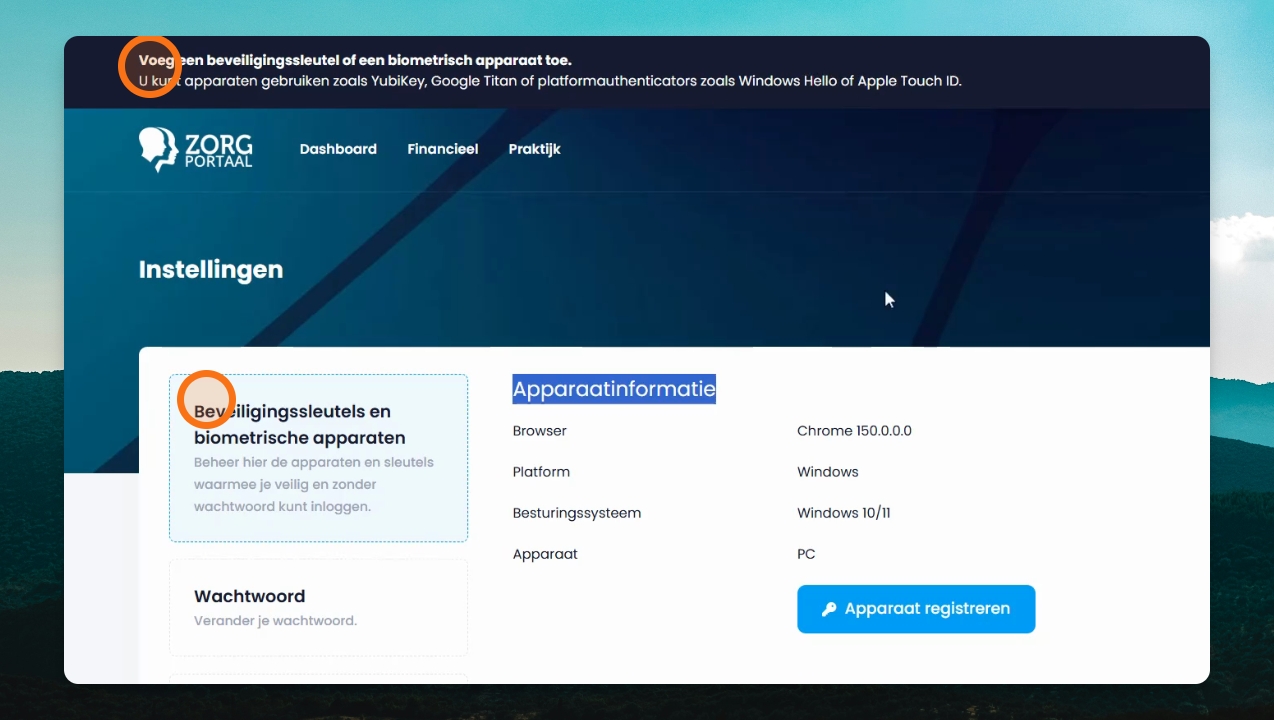Screen dimensions: 1274x720
Task: Select the Beveiligingssleutels en biometrische apparaten card
Action: click(318, 458)
